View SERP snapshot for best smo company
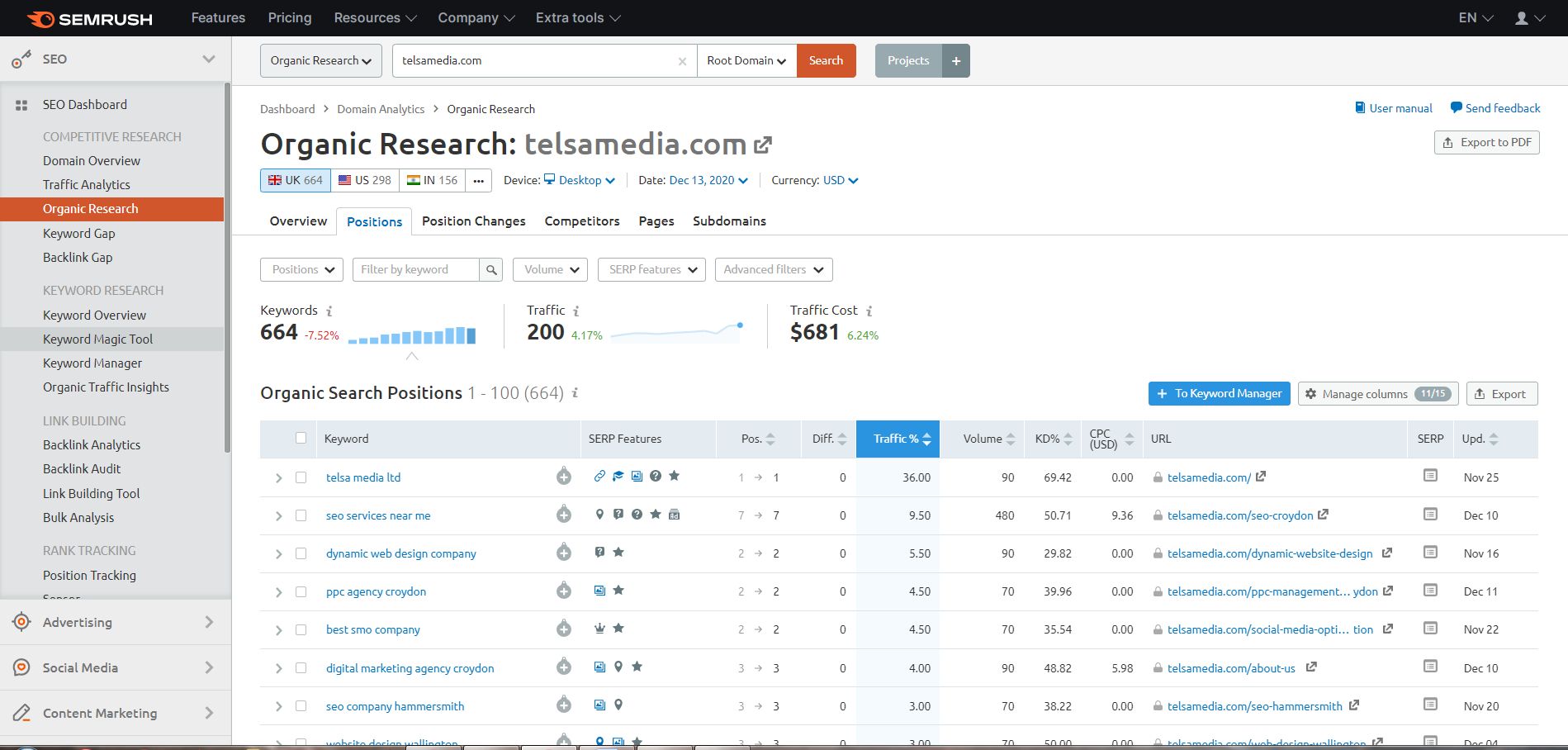Image resolution: width=1568 pixels, height=750 pixels. coord(1431,628)
